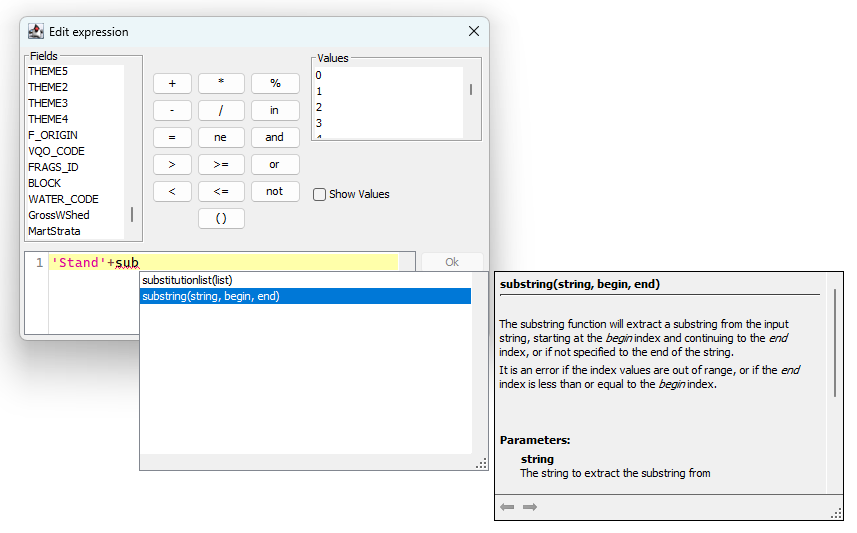
Task: Select substitutionlist(list) autocomplete suggestion
Action: coord(305,280)
